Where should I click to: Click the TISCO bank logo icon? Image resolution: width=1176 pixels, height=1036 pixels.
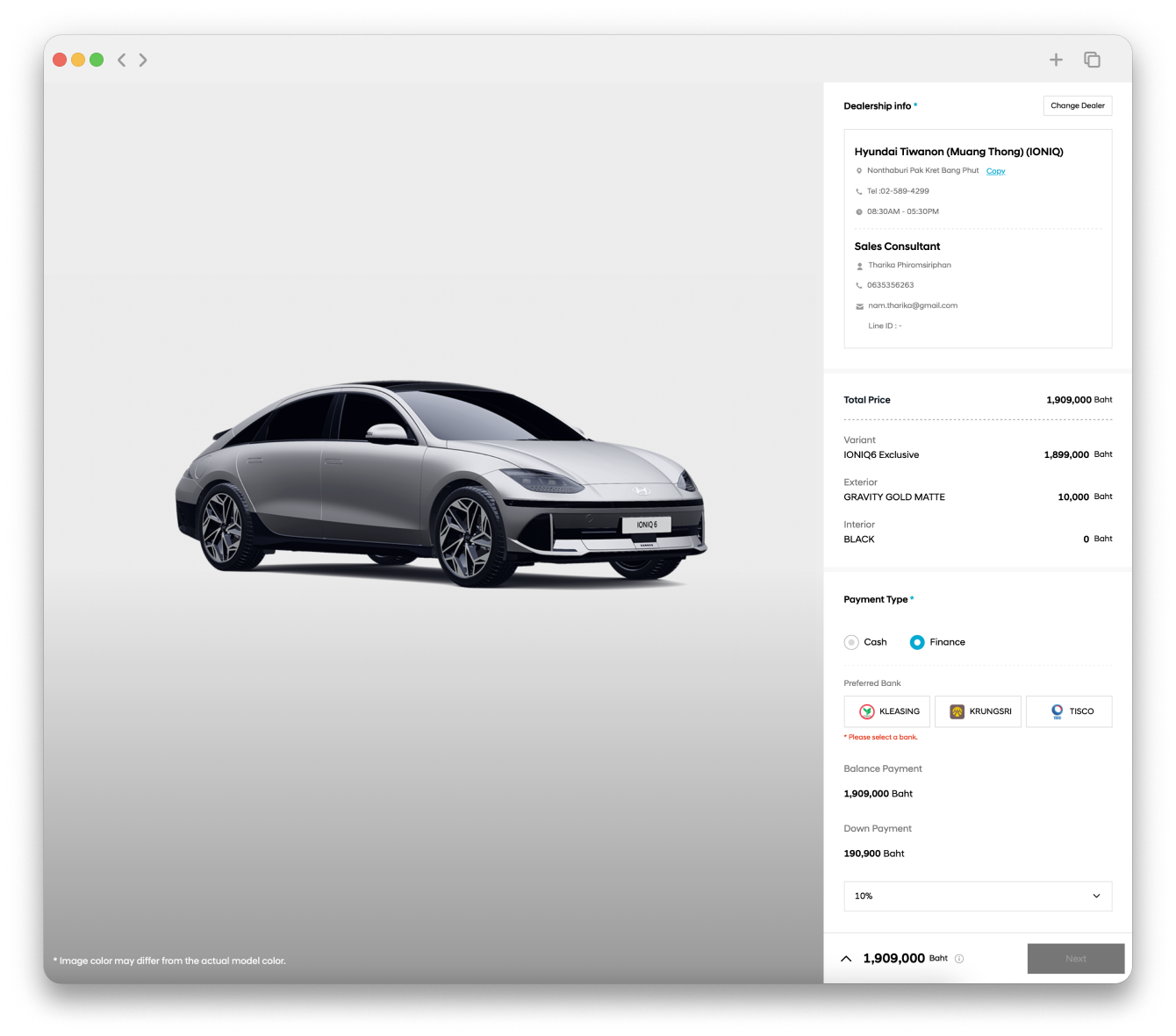[1058, 711]
